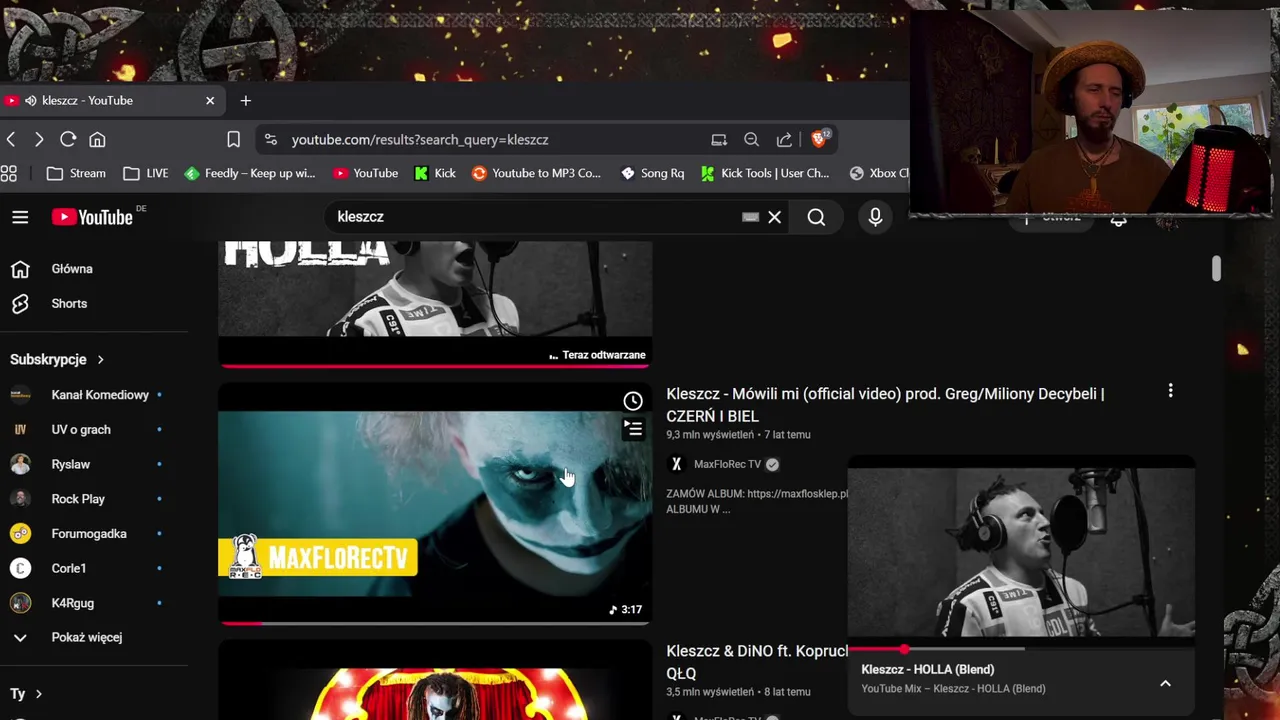Viewport: 1280px width, 720px height.
Task: Open the Song Rq bookmark
Action: (652, 173)
